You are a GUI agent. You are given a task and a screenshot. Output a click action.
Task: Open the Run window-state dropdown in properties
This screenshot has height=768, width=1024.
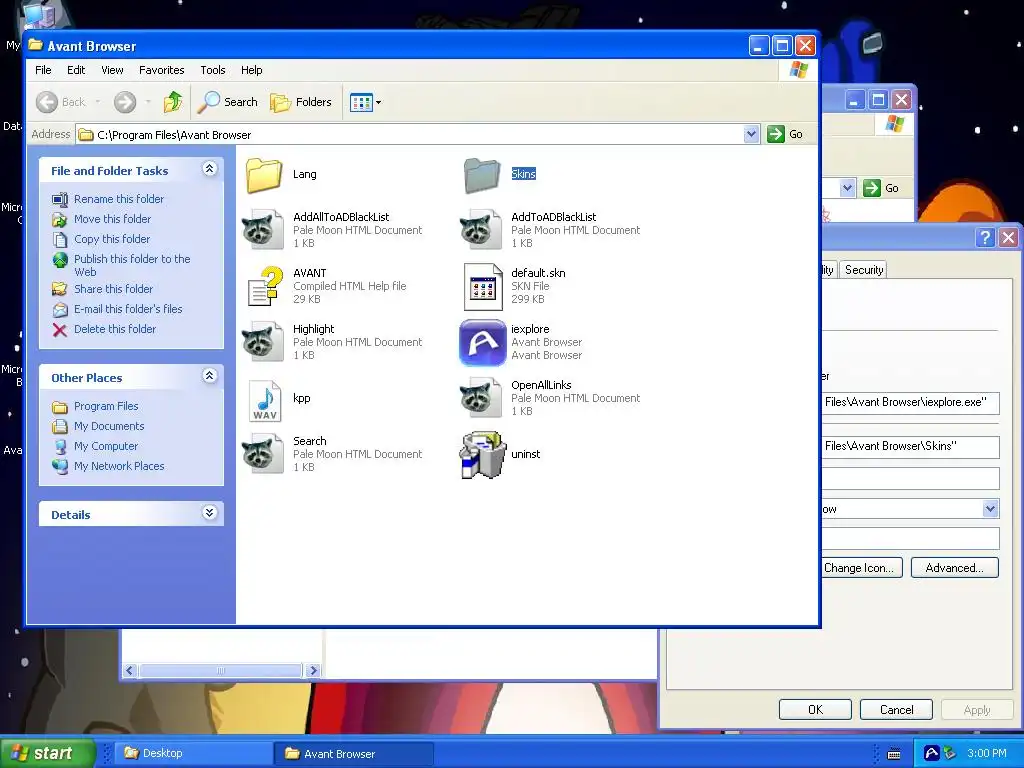[x=990, y=509]
